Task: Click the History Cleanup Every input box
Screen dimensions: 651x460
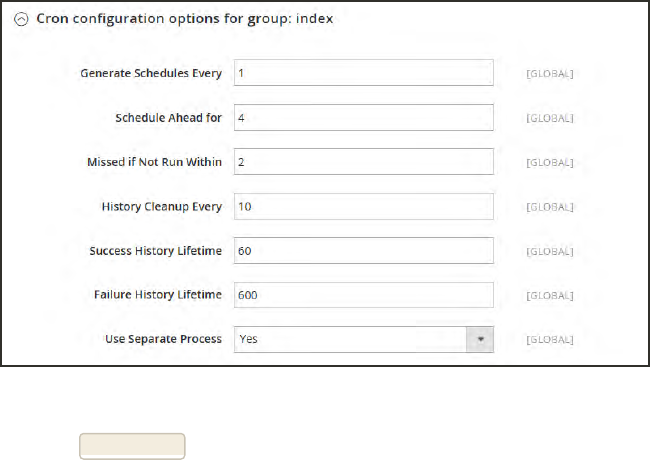Action: pyautogui.click(x=363, y=206)
